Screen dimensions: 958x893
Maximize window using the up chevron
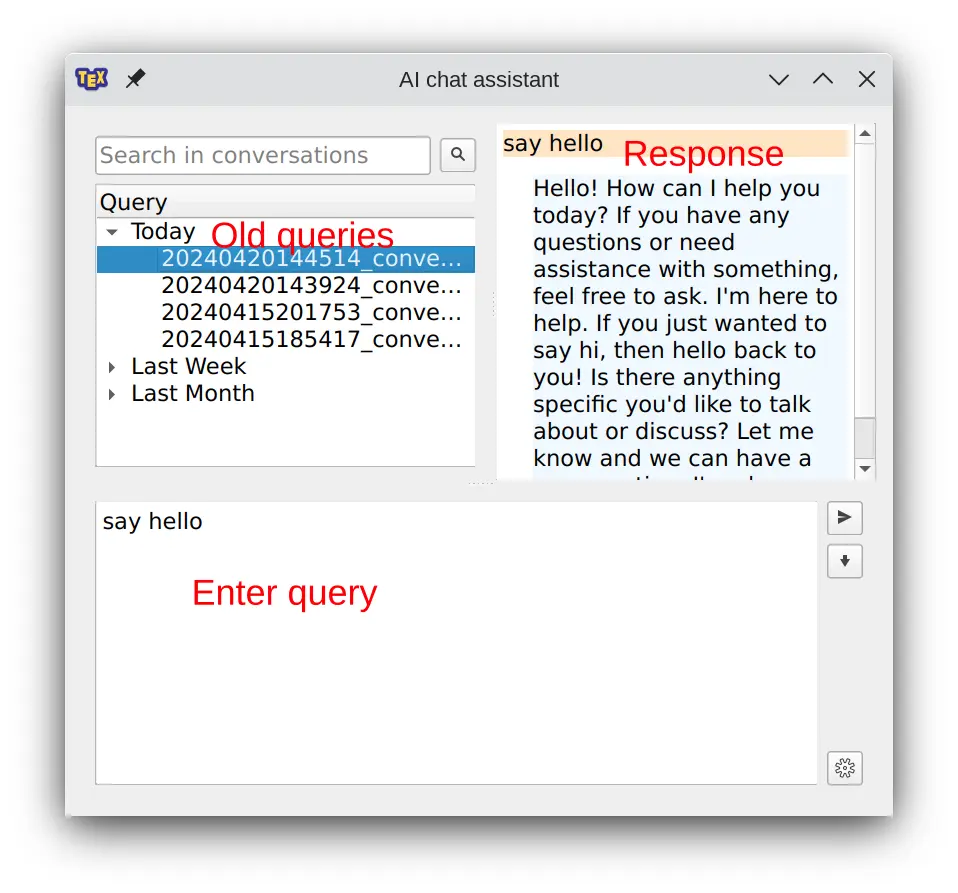[823, 80]
